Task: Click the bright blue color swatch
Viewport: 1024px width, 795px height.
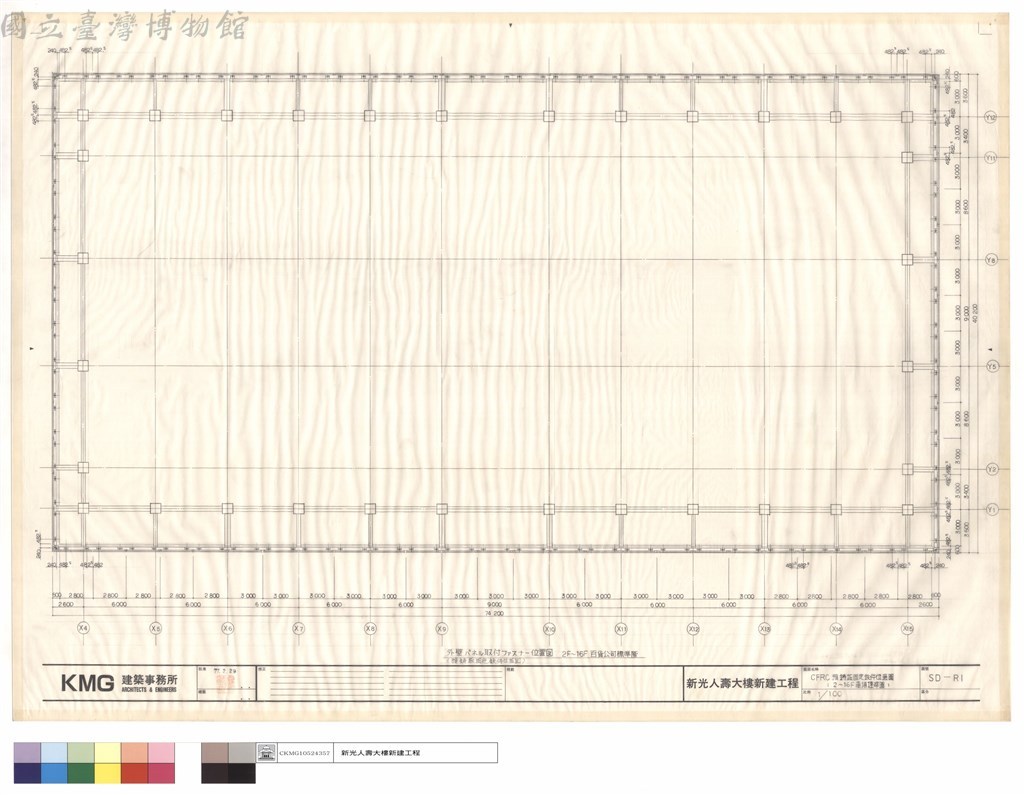Action: (54, 773)
